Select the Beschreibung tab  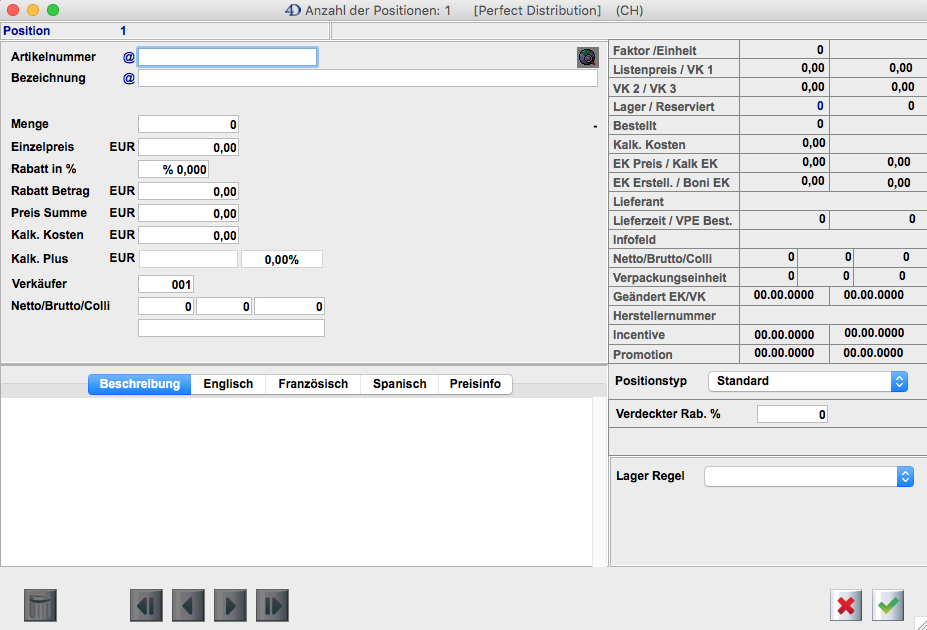(x=140, y=384)
